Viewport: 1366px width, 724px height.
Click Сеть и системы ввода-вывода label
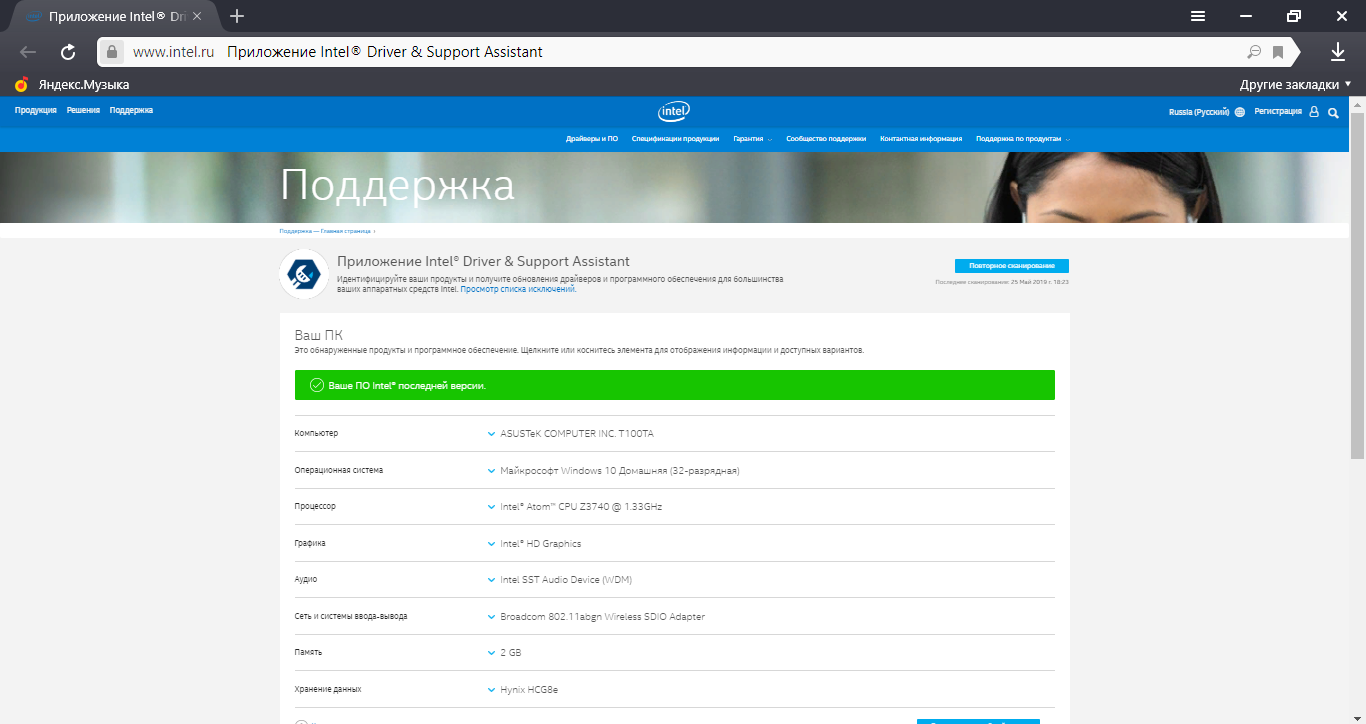point(350,616)
